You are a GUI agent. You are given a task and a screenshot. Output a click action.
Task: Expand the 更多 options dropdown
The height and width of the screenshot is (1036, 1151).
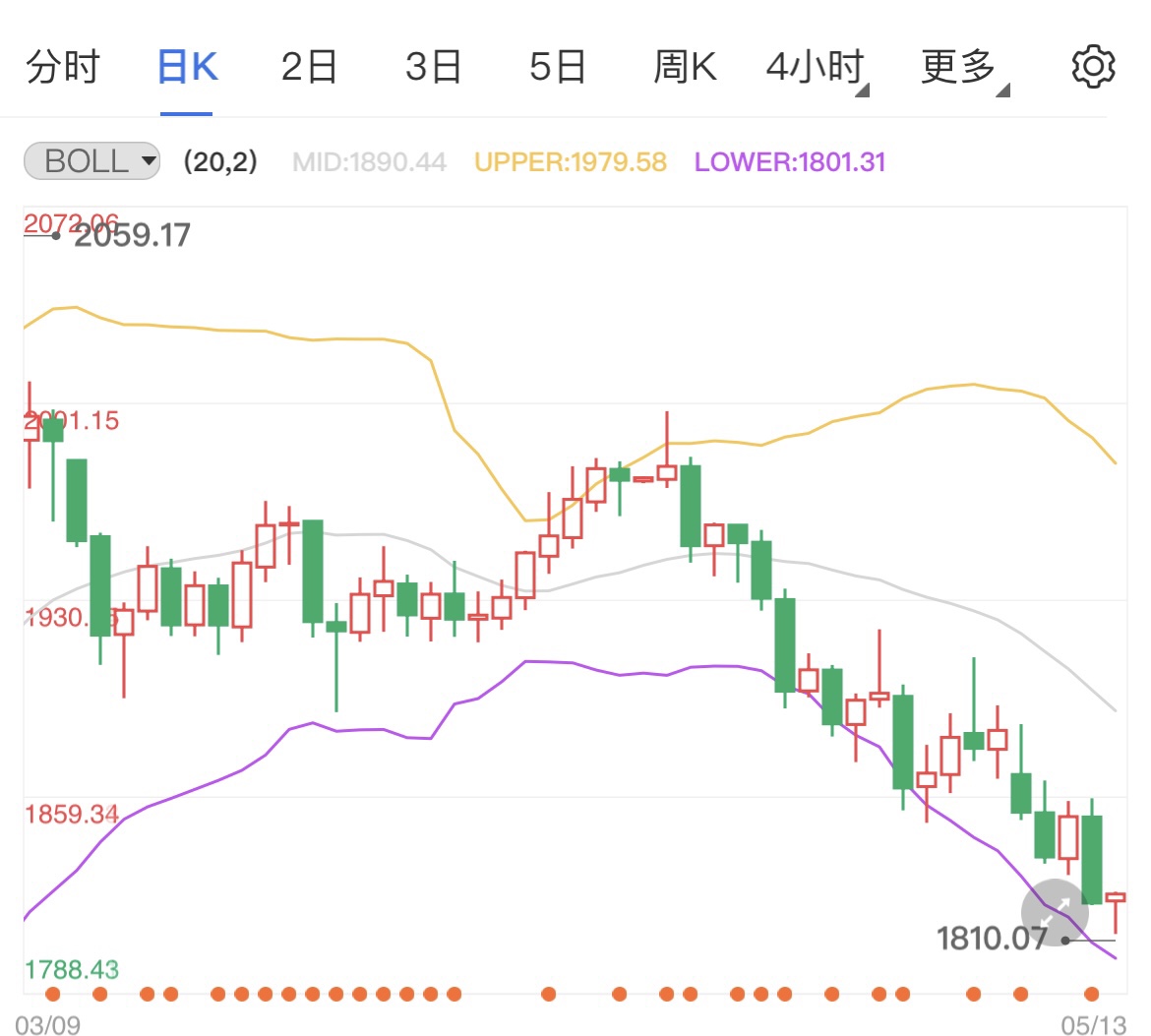(x=964, y=68)
